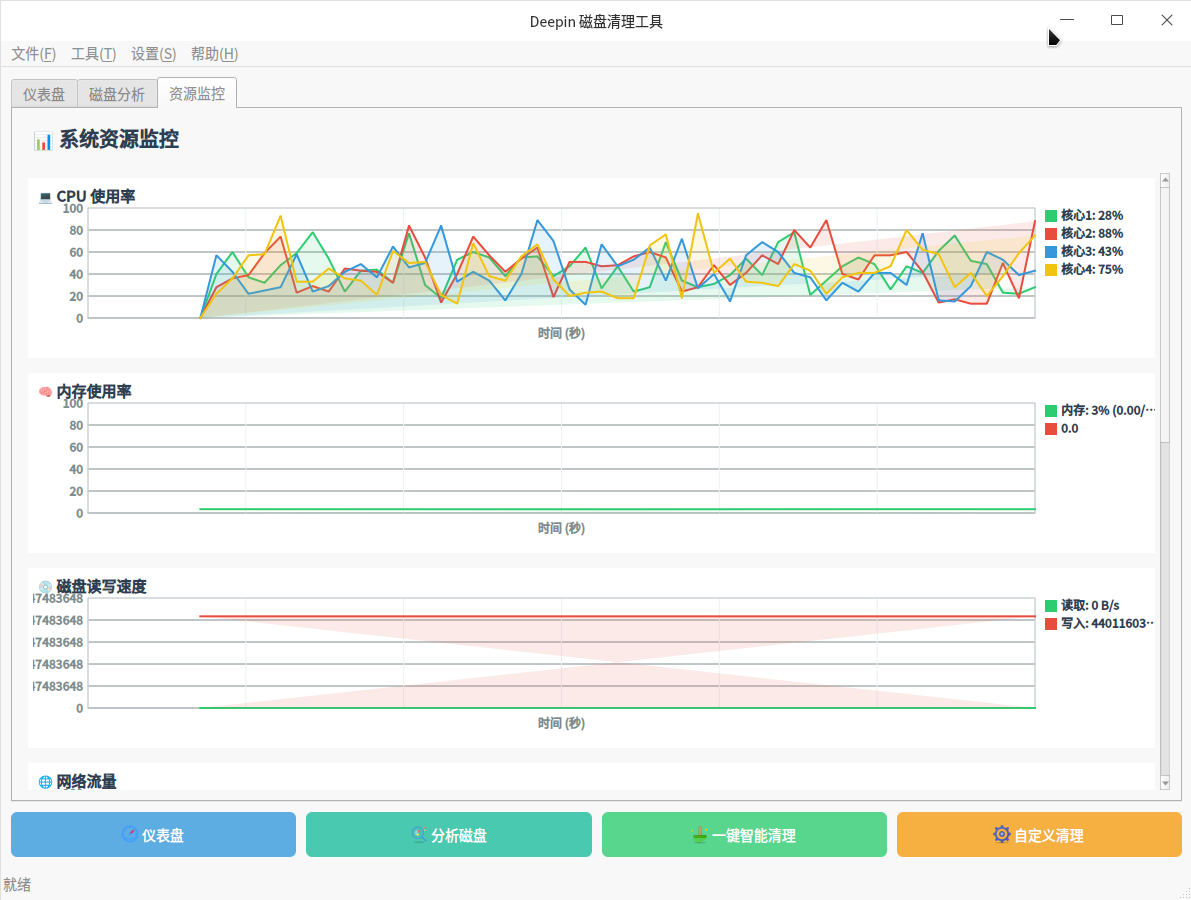Click the green 内存 legend swatch
The height and width of the screenshot is (900, 1191).
[x=1051, y=411]
